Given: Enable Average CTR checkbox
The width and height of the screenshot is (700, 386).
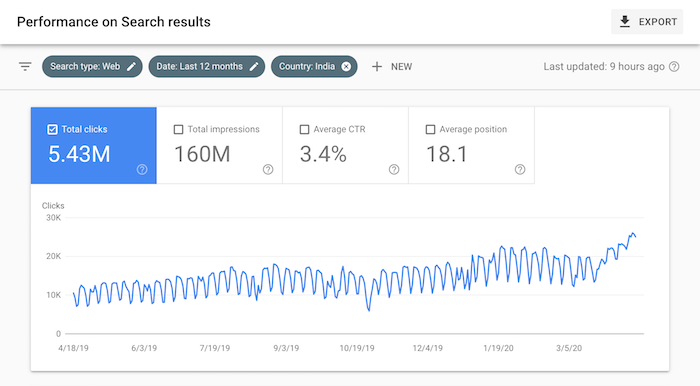Looking at the screenshot, I should tap(304, 129).
